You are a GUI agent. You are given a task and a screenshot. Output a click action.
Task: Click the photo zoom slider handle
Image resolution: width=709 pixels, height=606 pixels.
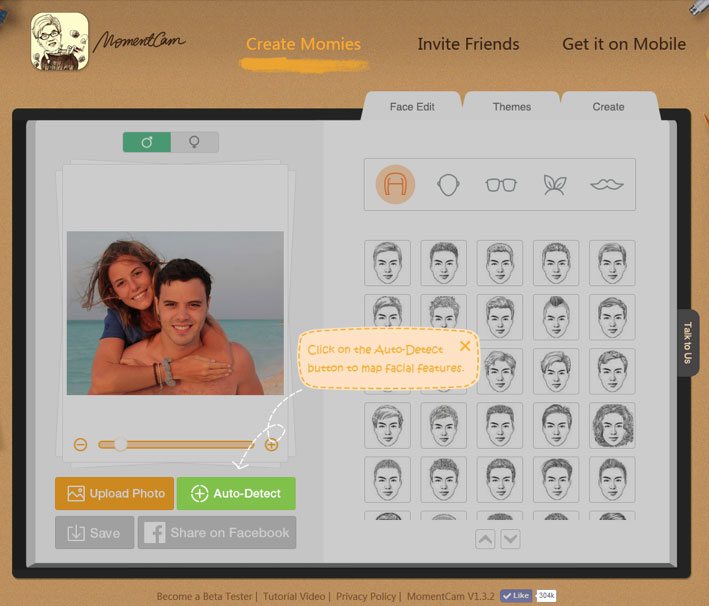(121, 445)
